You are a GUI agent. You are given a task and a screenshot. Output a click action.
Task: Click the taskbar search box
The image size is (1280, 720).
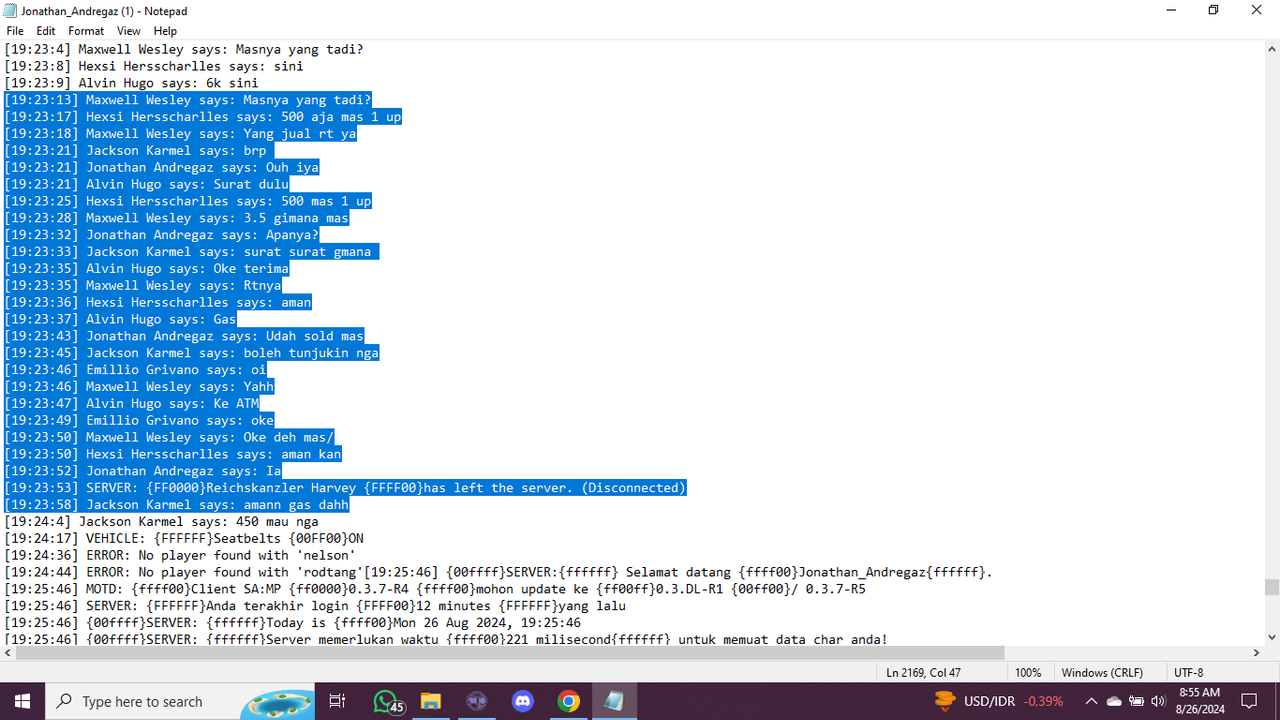point(180,701)
